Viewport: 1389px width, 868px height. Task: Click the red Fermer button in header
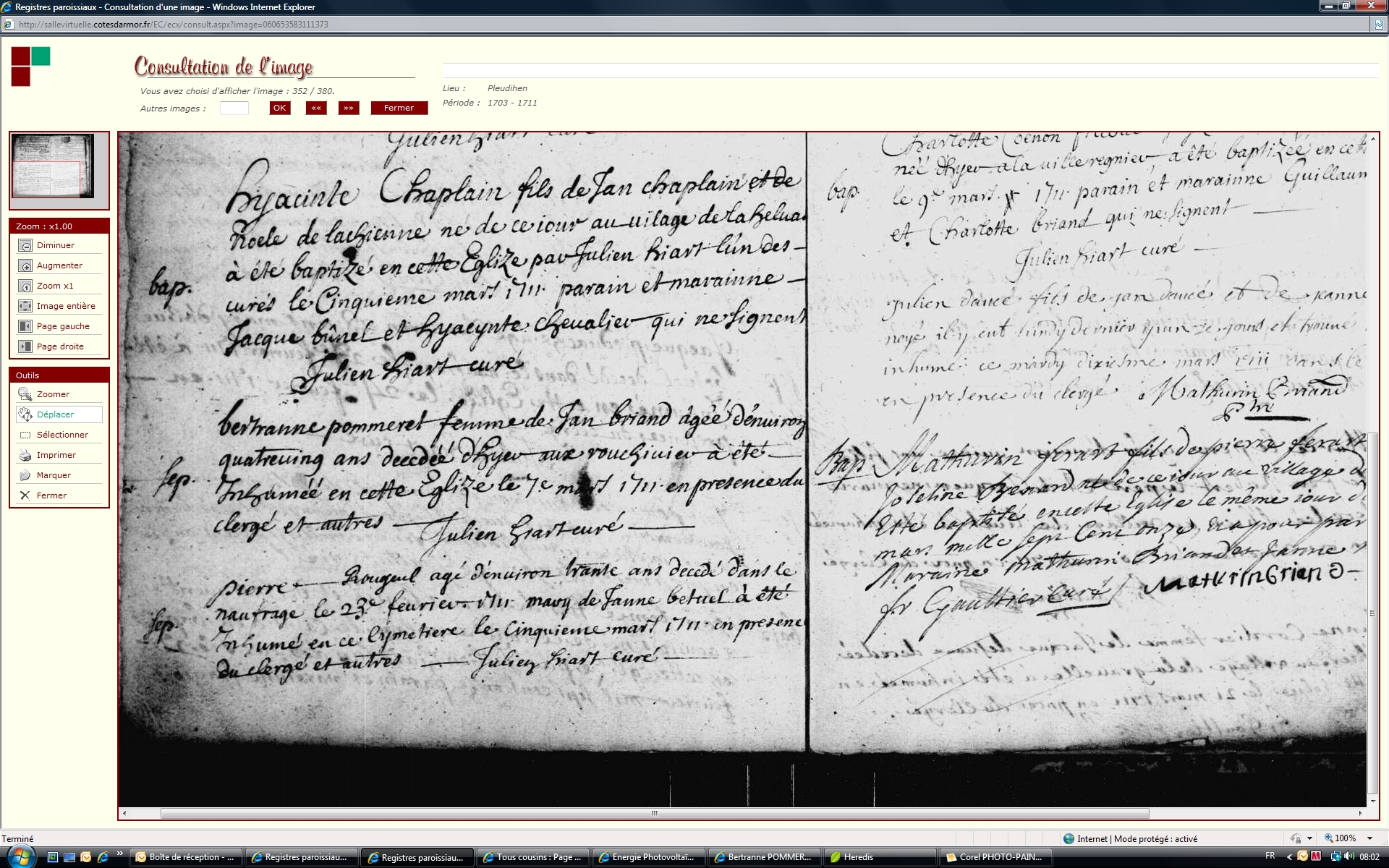coord(399,109)
